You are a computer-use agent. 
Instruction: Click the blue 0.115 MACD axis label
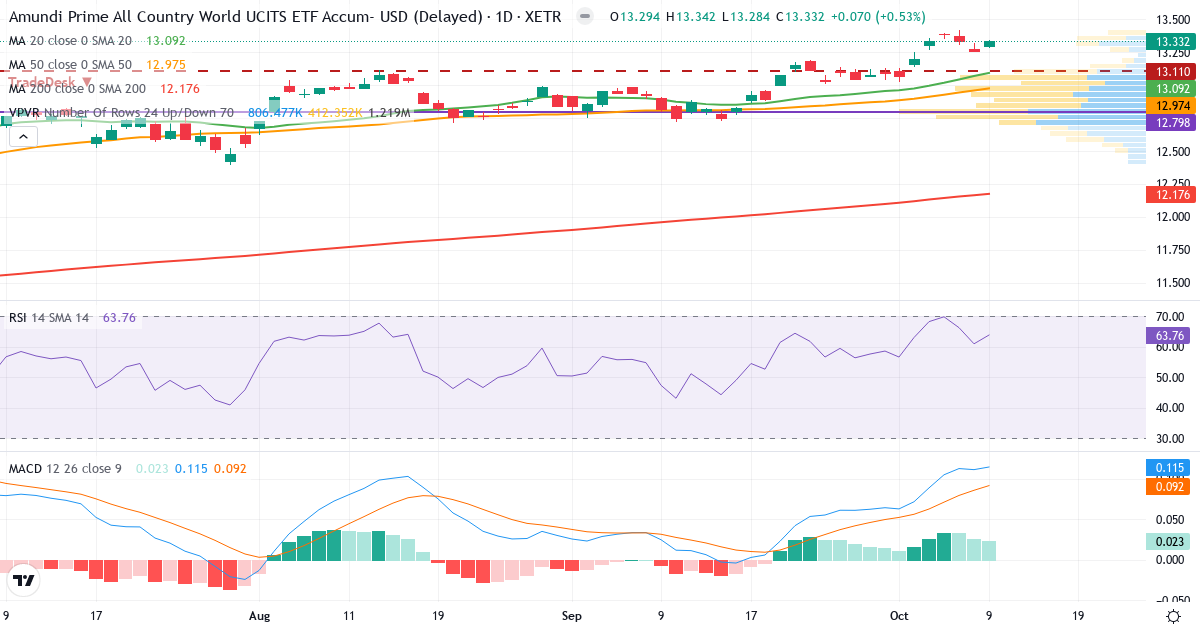point(1166,467)
